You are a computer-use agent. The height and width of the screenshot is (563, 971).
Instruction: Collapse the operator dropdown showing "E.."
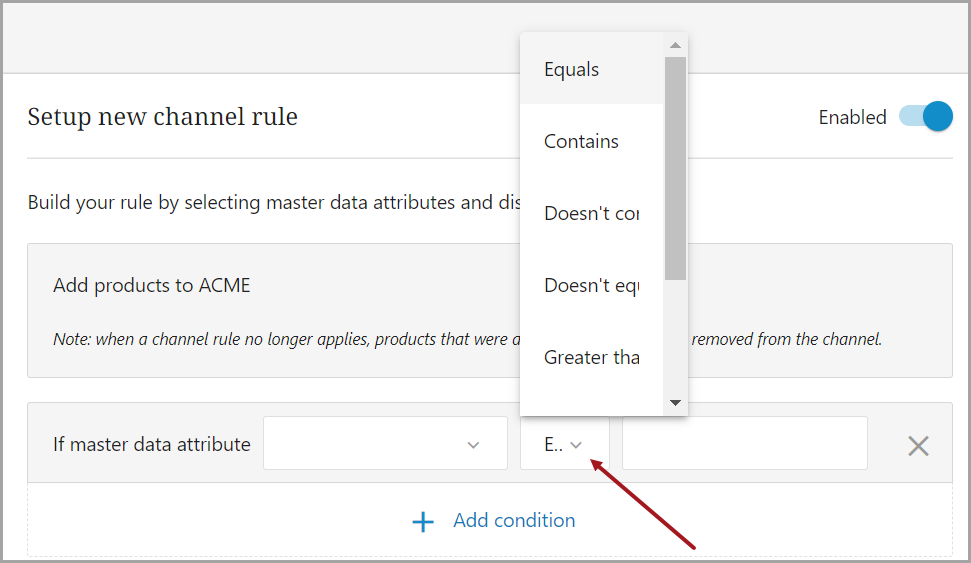point(564,444)
